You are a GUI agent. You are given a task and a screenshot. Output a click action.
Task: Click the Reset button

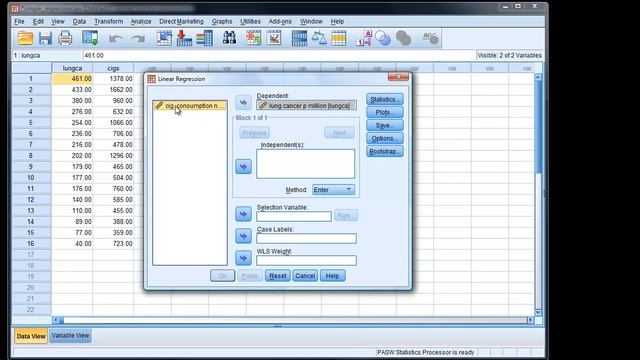click(278, 276)
